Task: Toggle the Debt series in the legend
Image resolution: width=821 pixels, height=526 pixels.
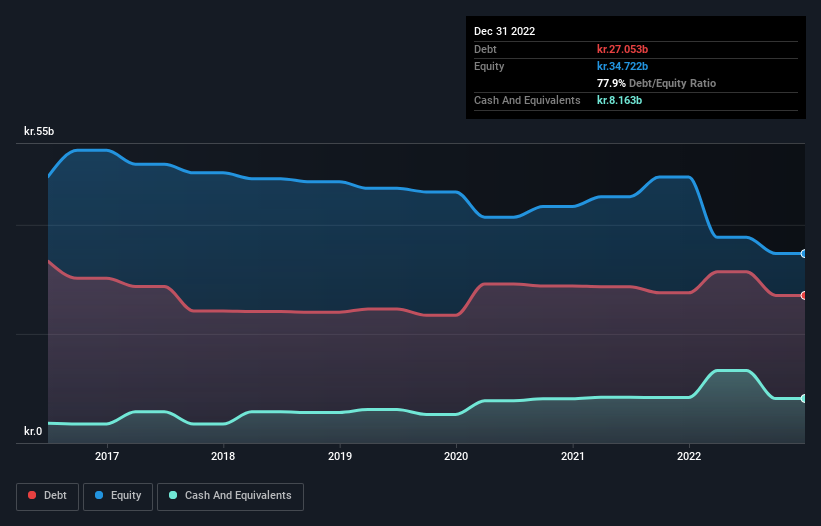Action: tap(48, 496)
